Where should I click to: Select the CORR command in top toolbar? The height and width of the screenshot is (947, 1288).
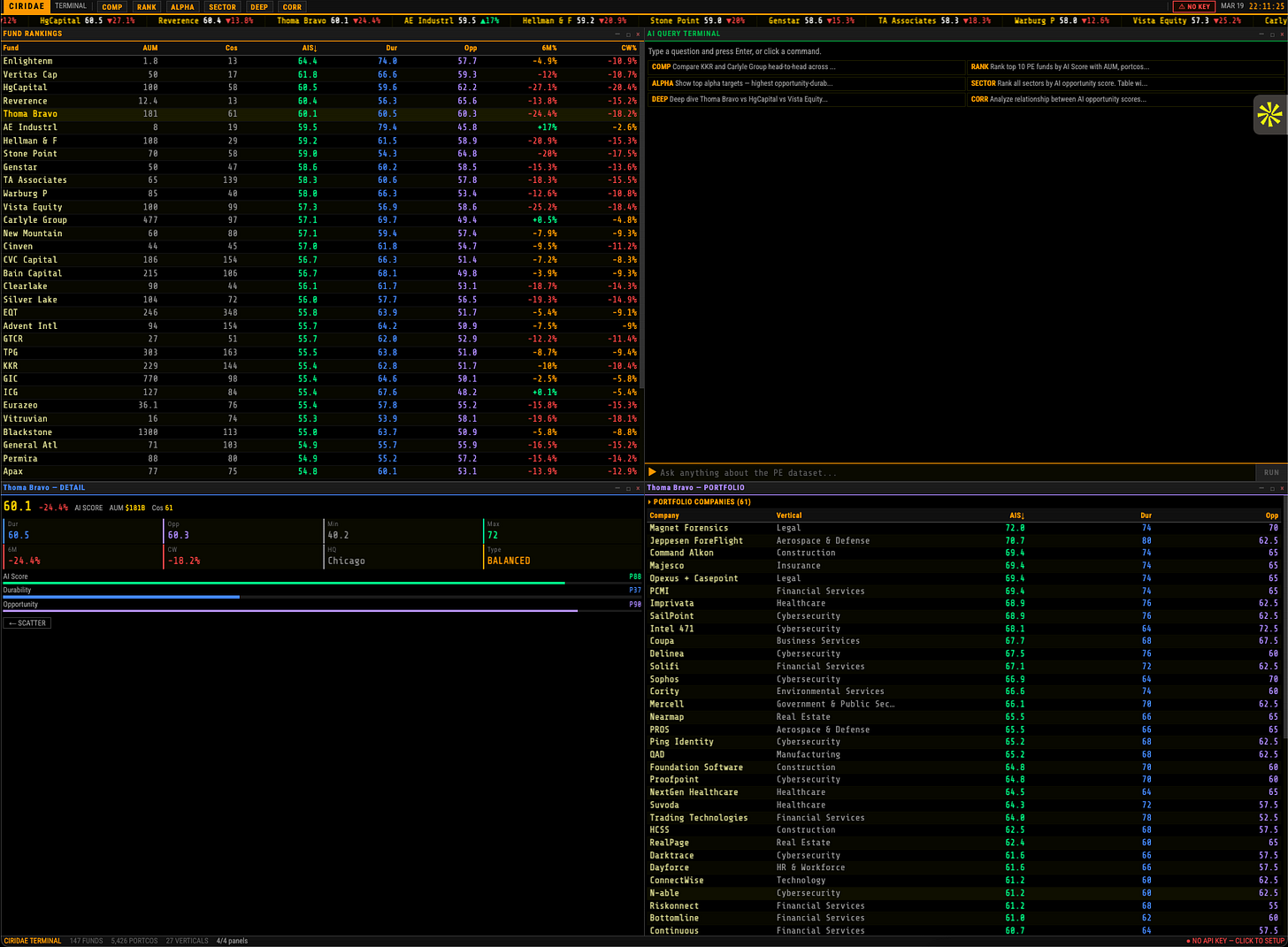tap(292, 7)
